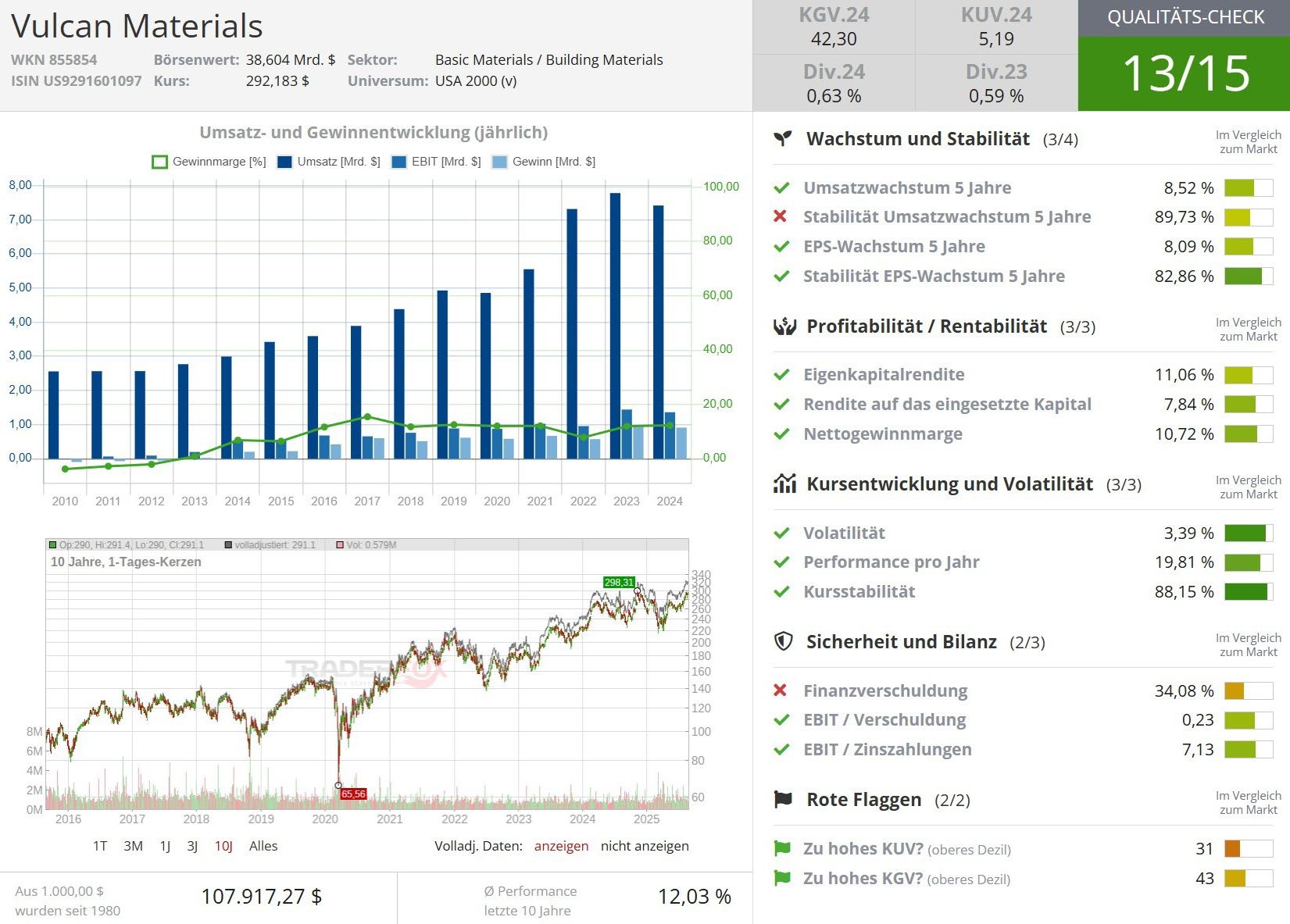The image size is (1290, 924).
Task: Click the checkmark next to Rendite auf das eingesetzte Kapital
Action: coord(781,405)
